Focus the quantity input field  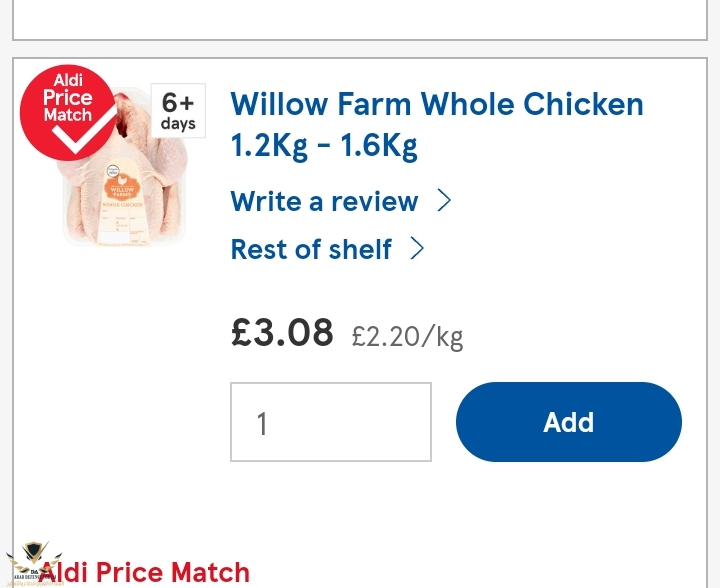click(331, 422)
